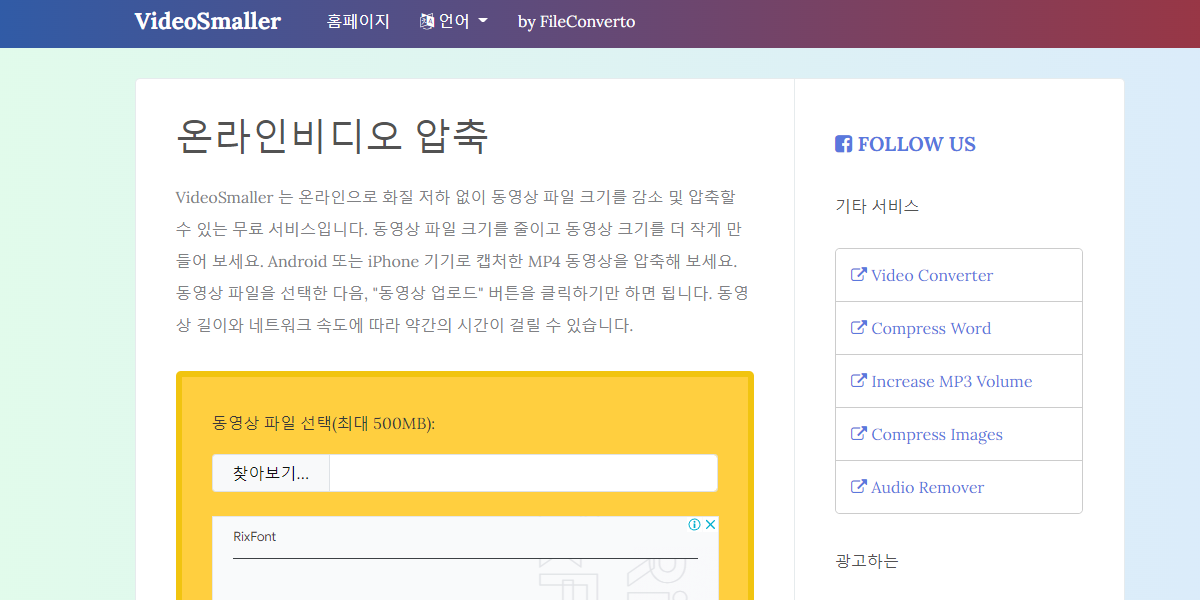Open the Compress Images link
Screen dimensions: 1200x600
coord(937,434)
